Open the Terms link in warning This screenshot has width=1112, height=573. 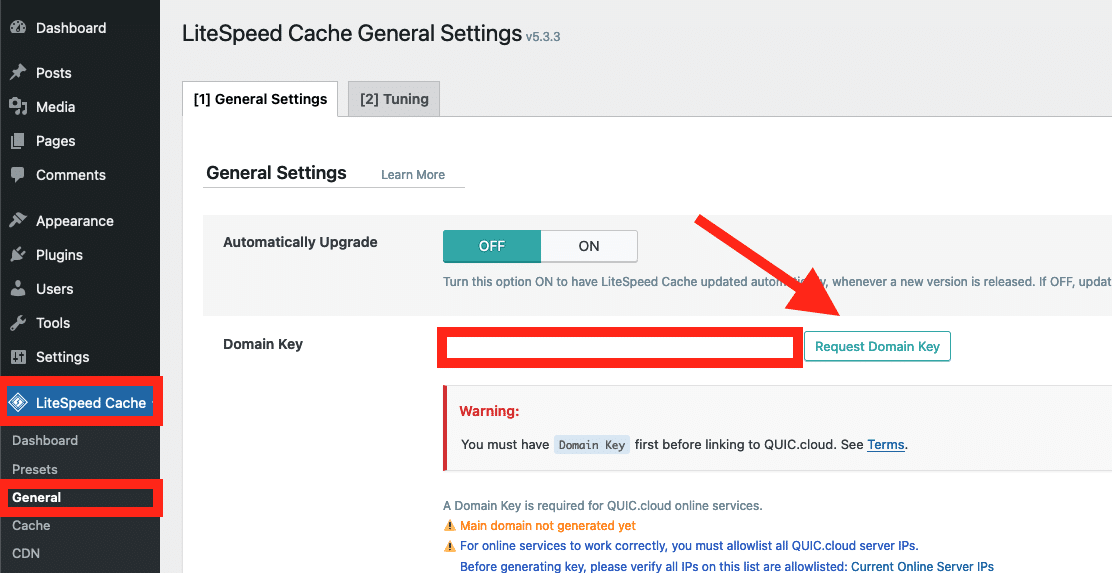(885, 444)
